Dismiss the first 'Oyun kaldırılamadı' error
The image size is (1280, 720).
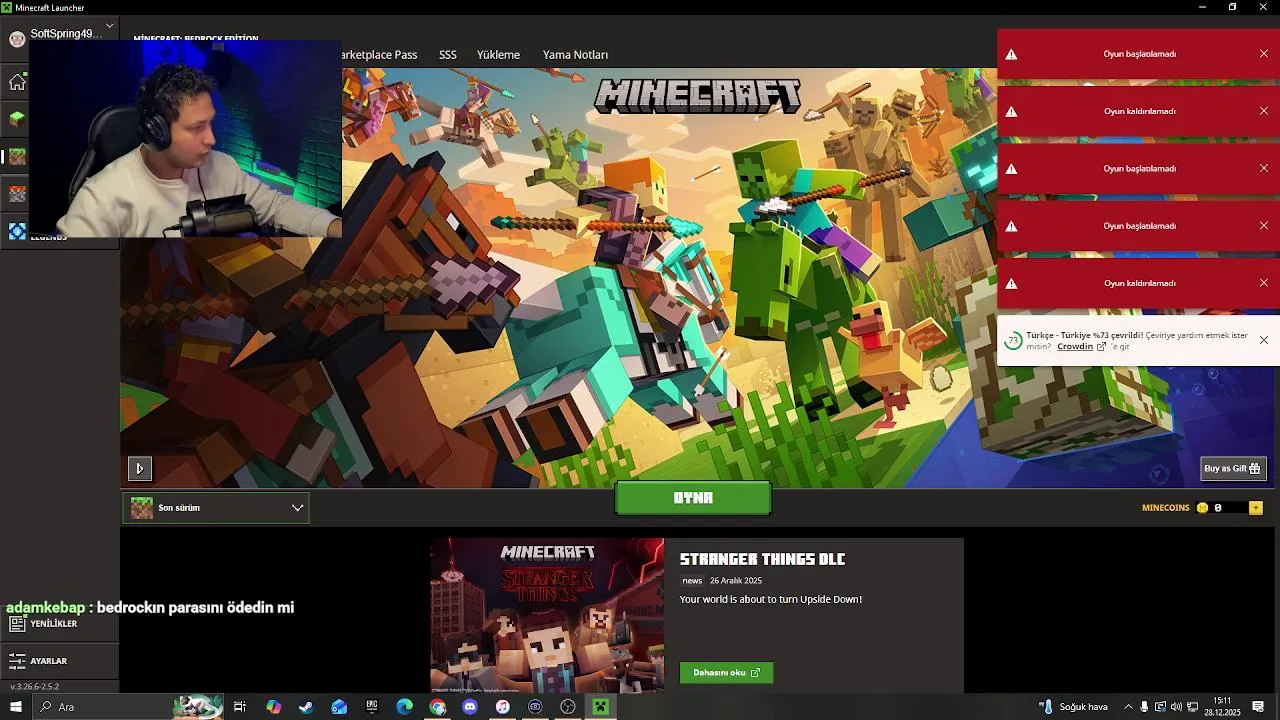click(1264, 111)
